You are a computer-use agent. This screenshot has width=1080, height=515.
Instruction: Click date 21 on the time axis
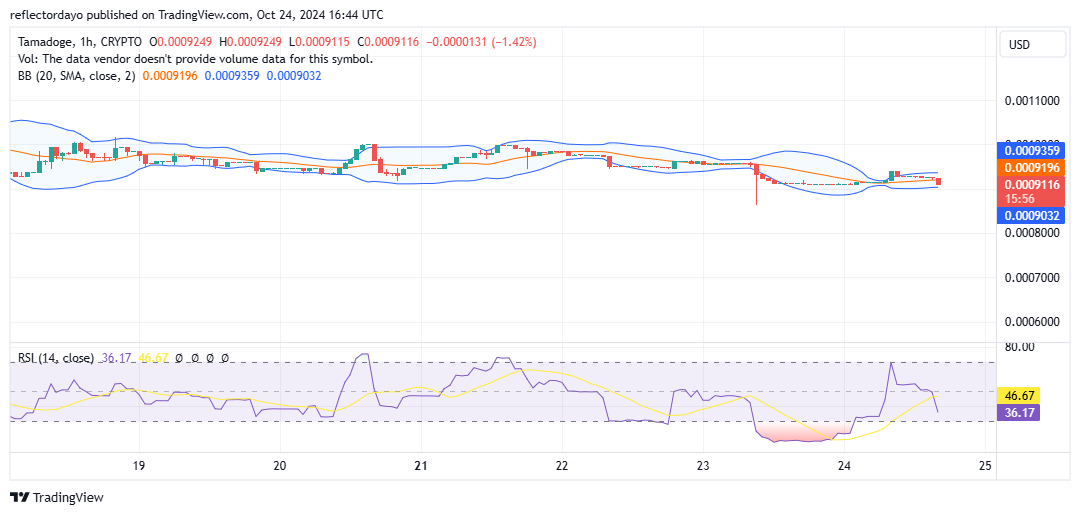click(421, 466)
